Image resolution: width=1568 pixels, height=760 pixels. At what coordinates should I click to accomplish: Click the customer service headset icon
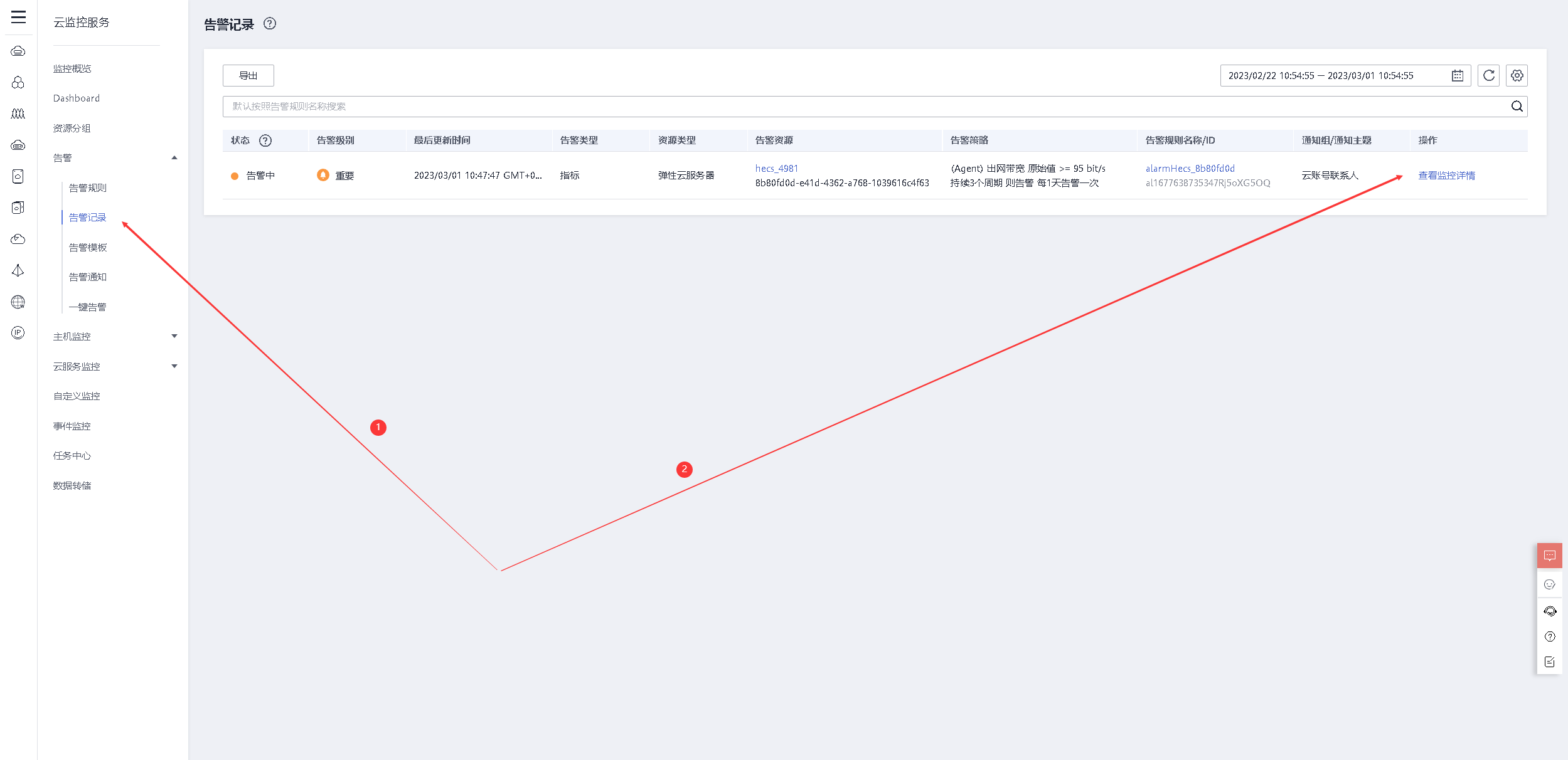pyautogui.click(x=1549, y=611)
